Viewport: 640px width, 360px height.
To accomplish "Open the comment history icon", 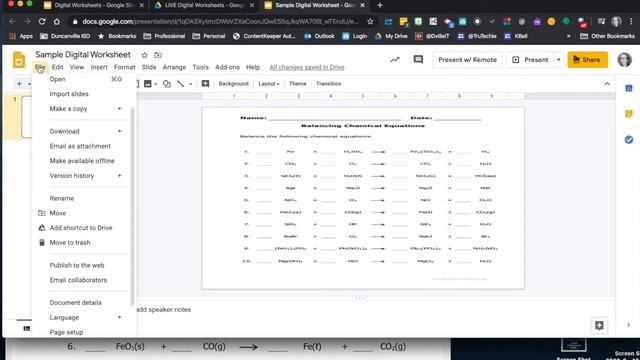I will tap(418, 60).
